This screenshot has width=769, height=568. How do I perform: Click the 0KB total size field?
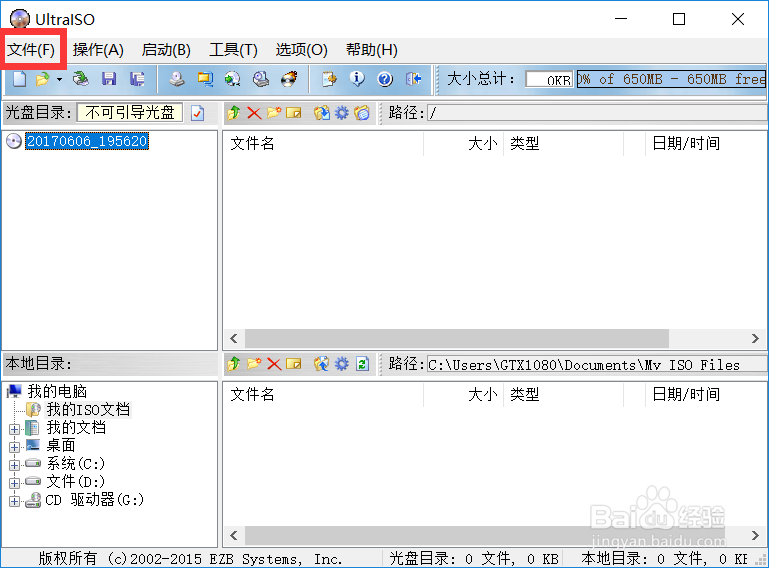click(x=549, y=79)
